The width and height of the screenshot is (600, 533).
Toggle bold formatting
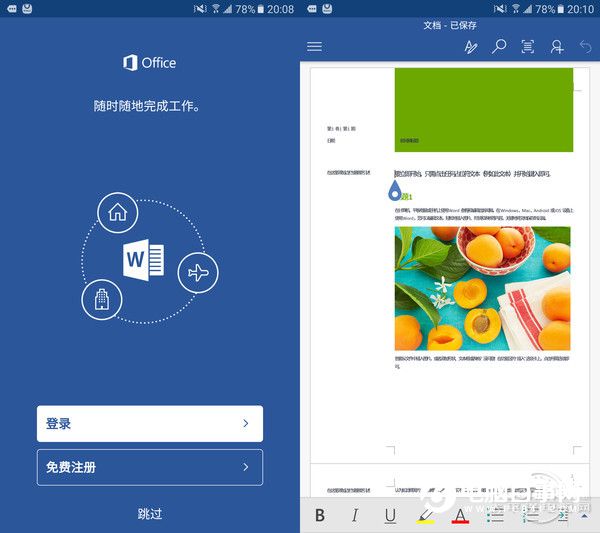[x=320, y=515]
